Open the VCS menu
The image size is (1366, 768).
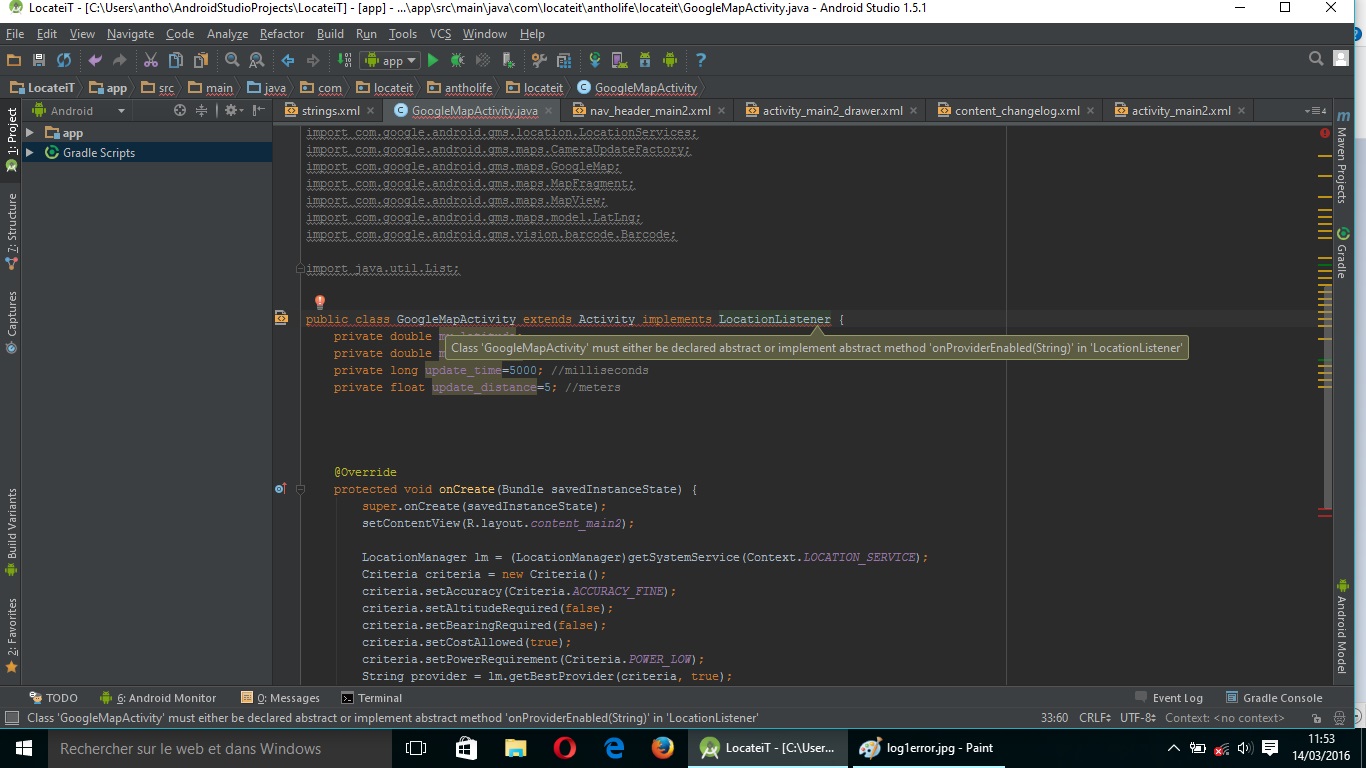click(440, 34)
